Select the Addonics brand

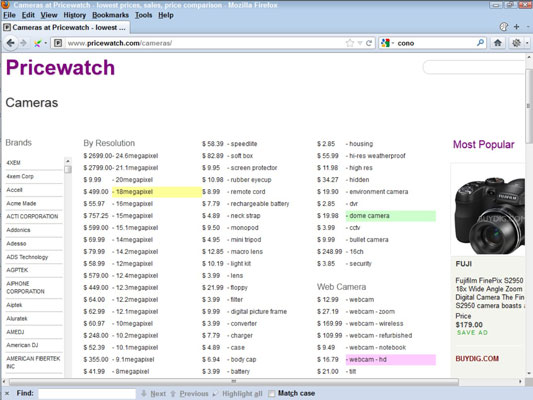pos(18,230)
